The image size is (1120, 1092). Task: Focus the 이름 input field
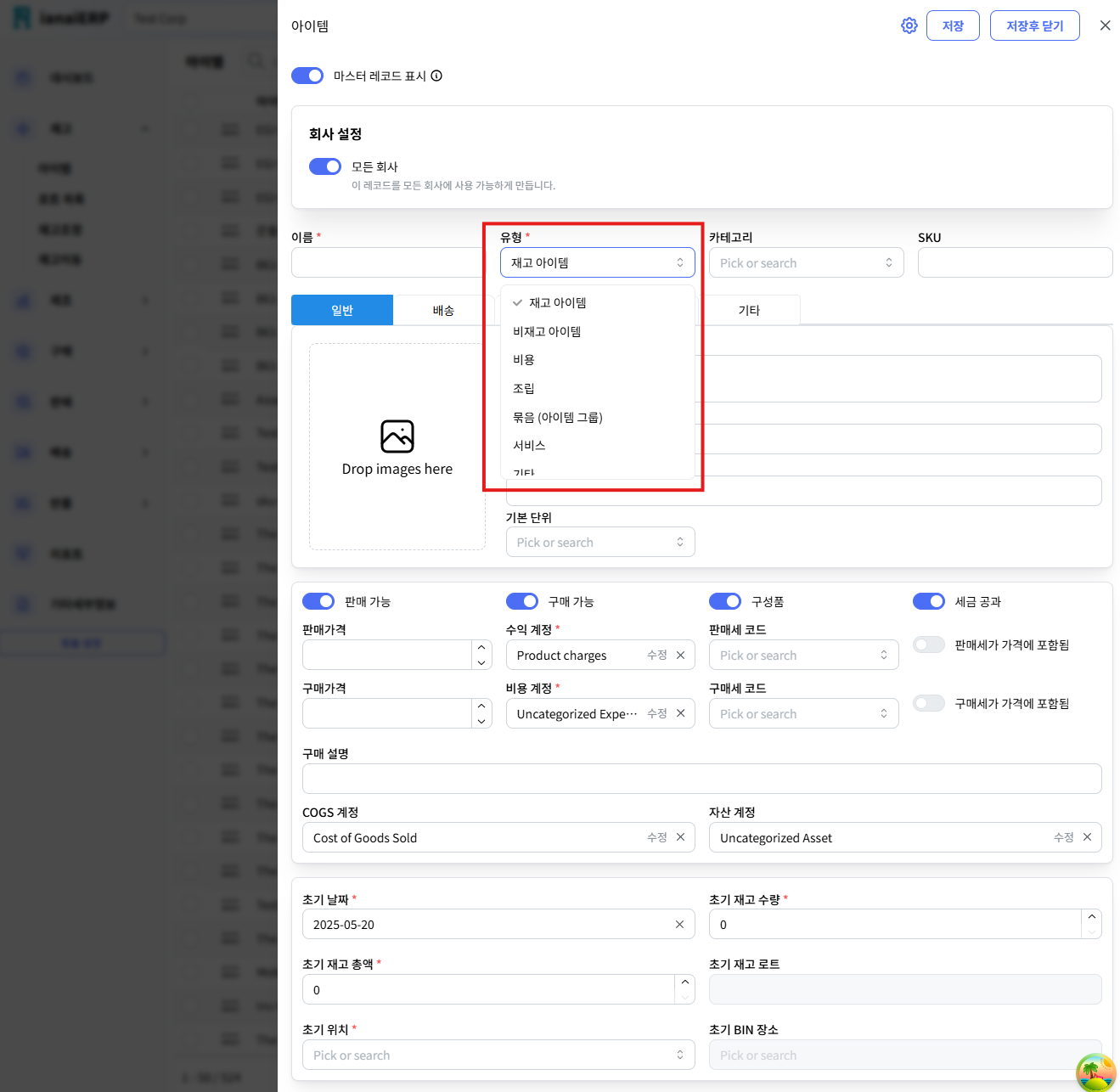(x=389, y=262)
